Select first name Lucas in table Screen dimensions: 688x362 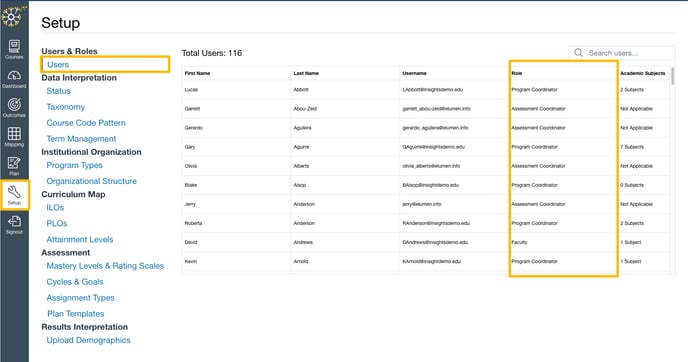pyautogui.click(x=191, y=90)
